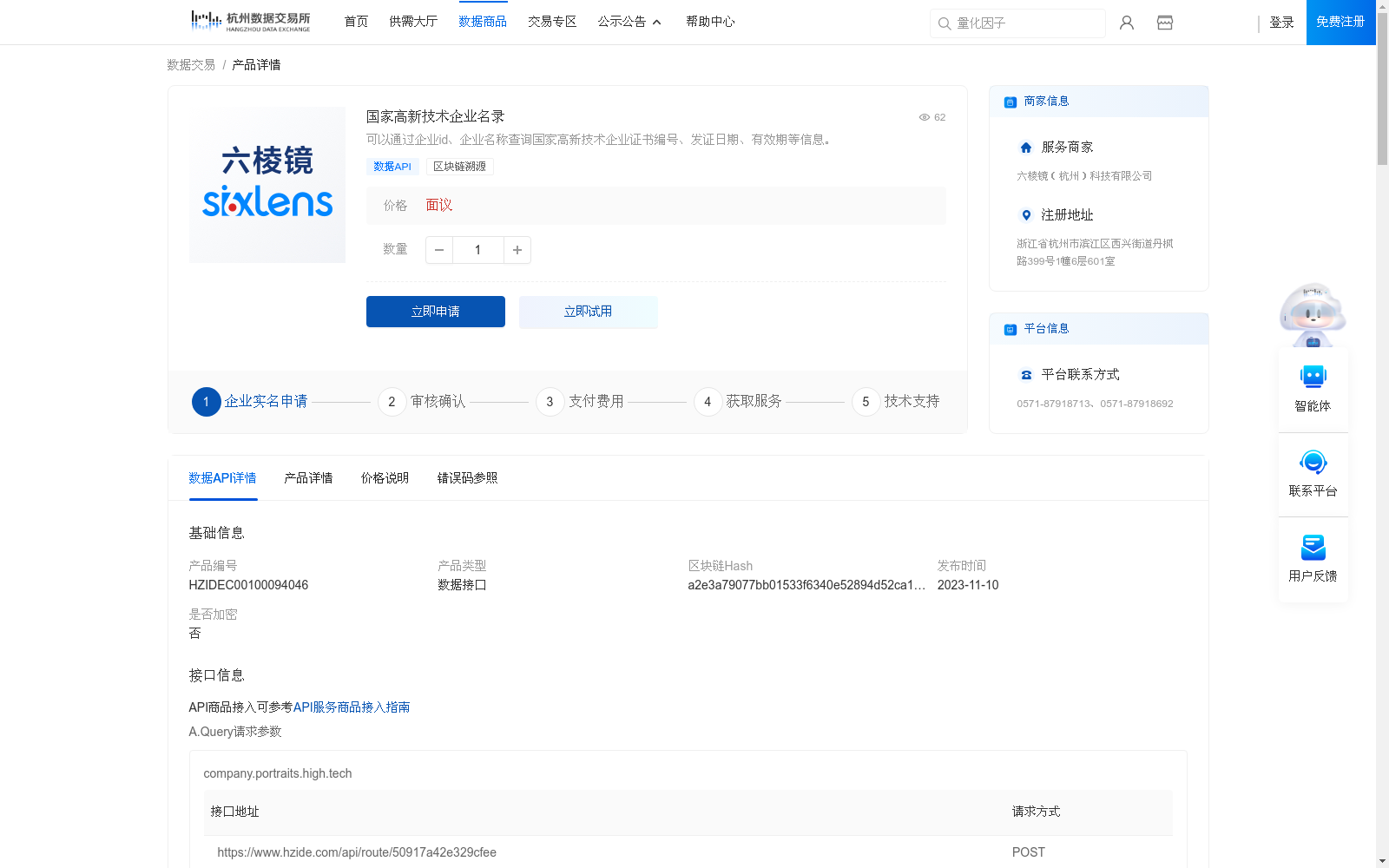Viewport: 1389px width, 868px height.
Task: Open the 智能体 AI assistant icon
Action: [x=1313, y=375]
